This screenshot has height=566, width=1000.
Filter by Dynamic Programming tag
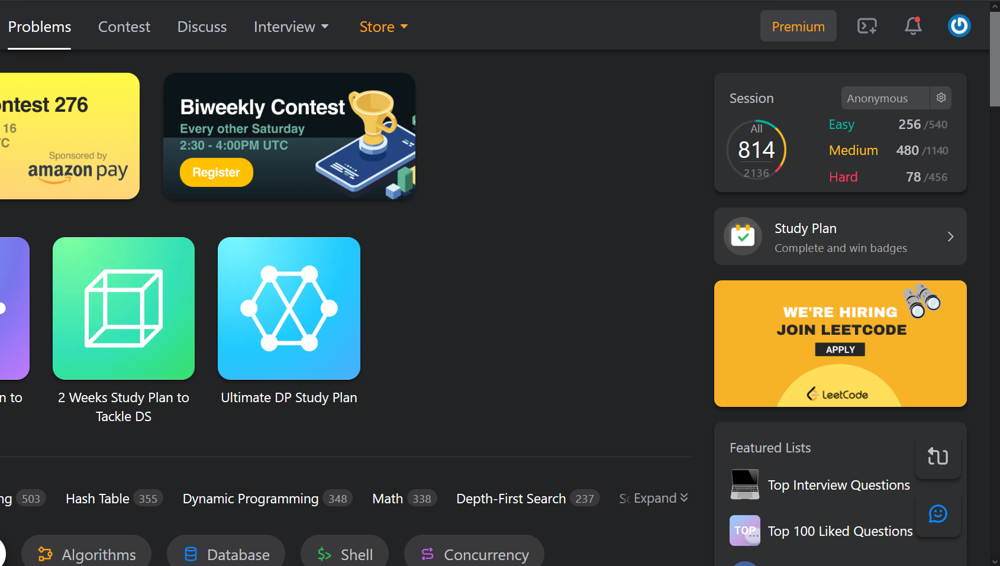(267, 498)
